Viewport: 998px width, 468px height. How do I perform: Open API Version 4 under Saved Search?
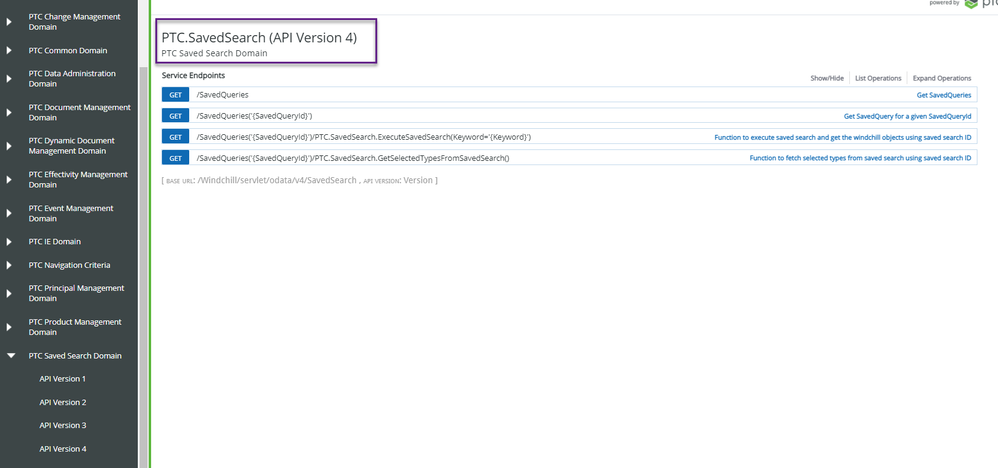pyautogui.click(x=62, y=449)
